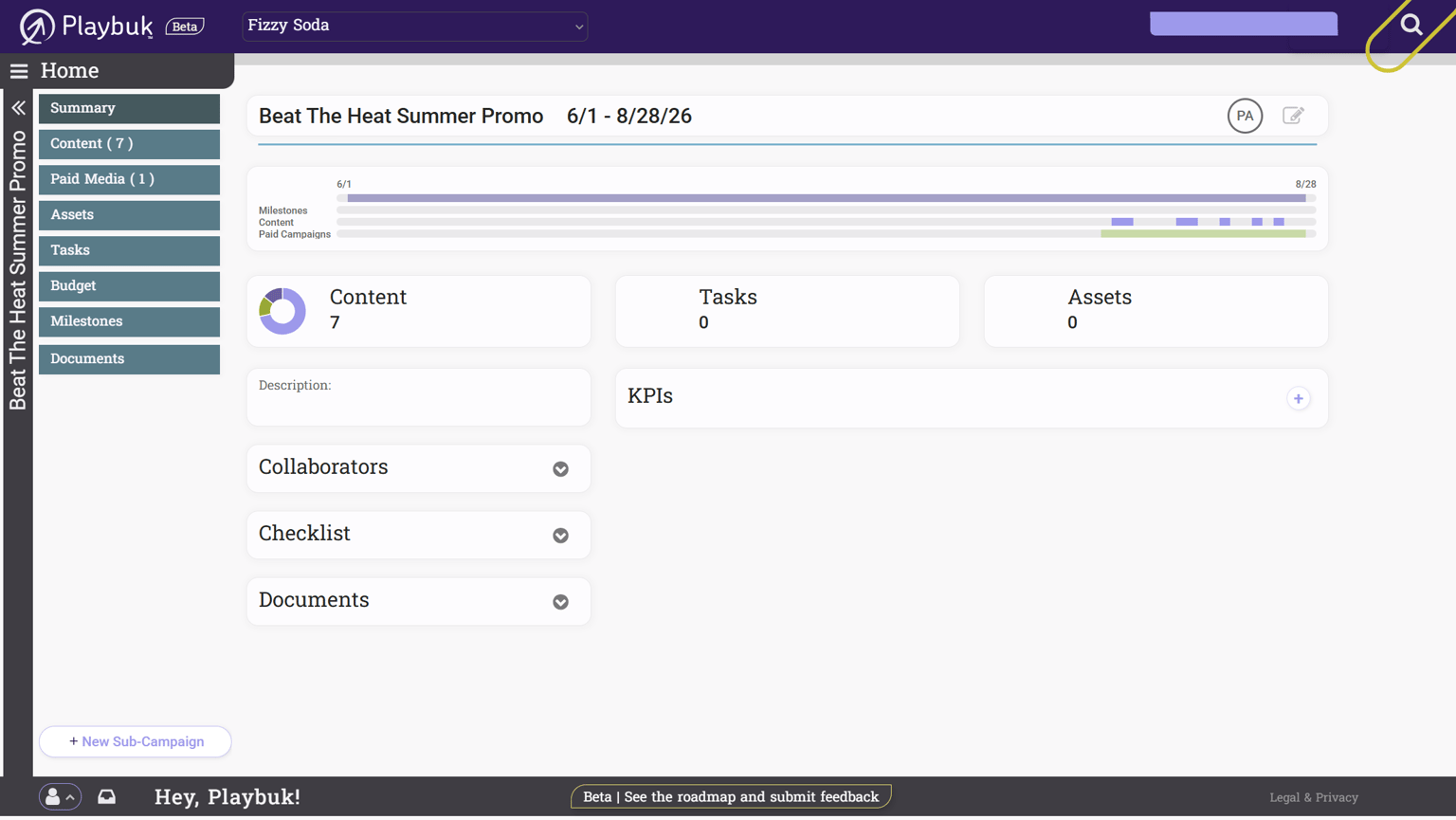Edit campaign using the pencil icon
This screenshot has height=820, width=1456.
pyautogui.click(x=1293, y=116)
